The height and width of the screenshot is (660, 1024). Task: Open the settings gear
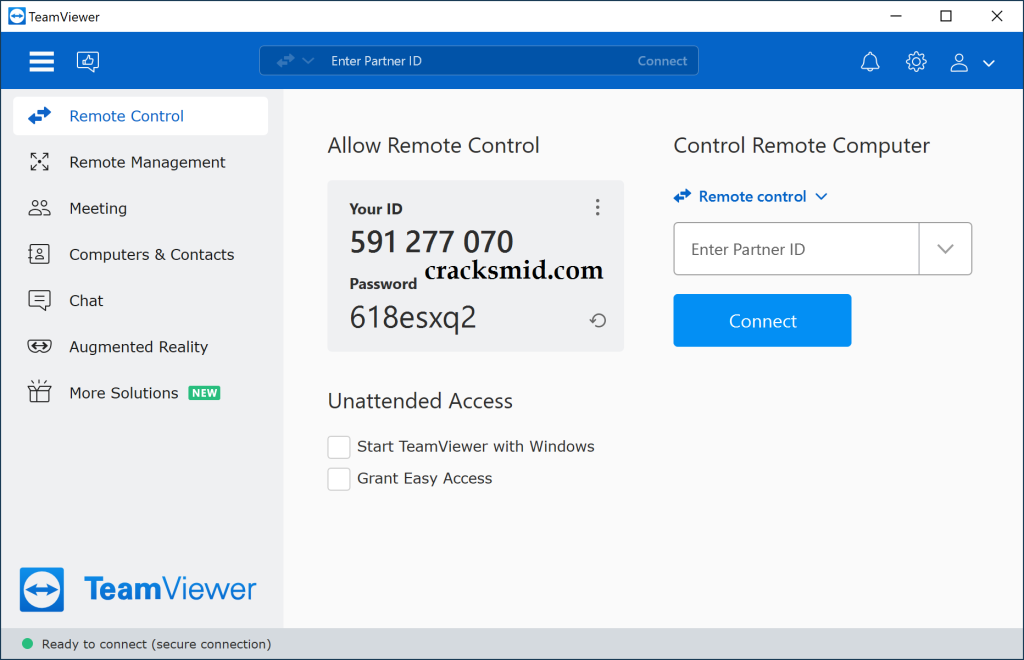click(916, 61)
